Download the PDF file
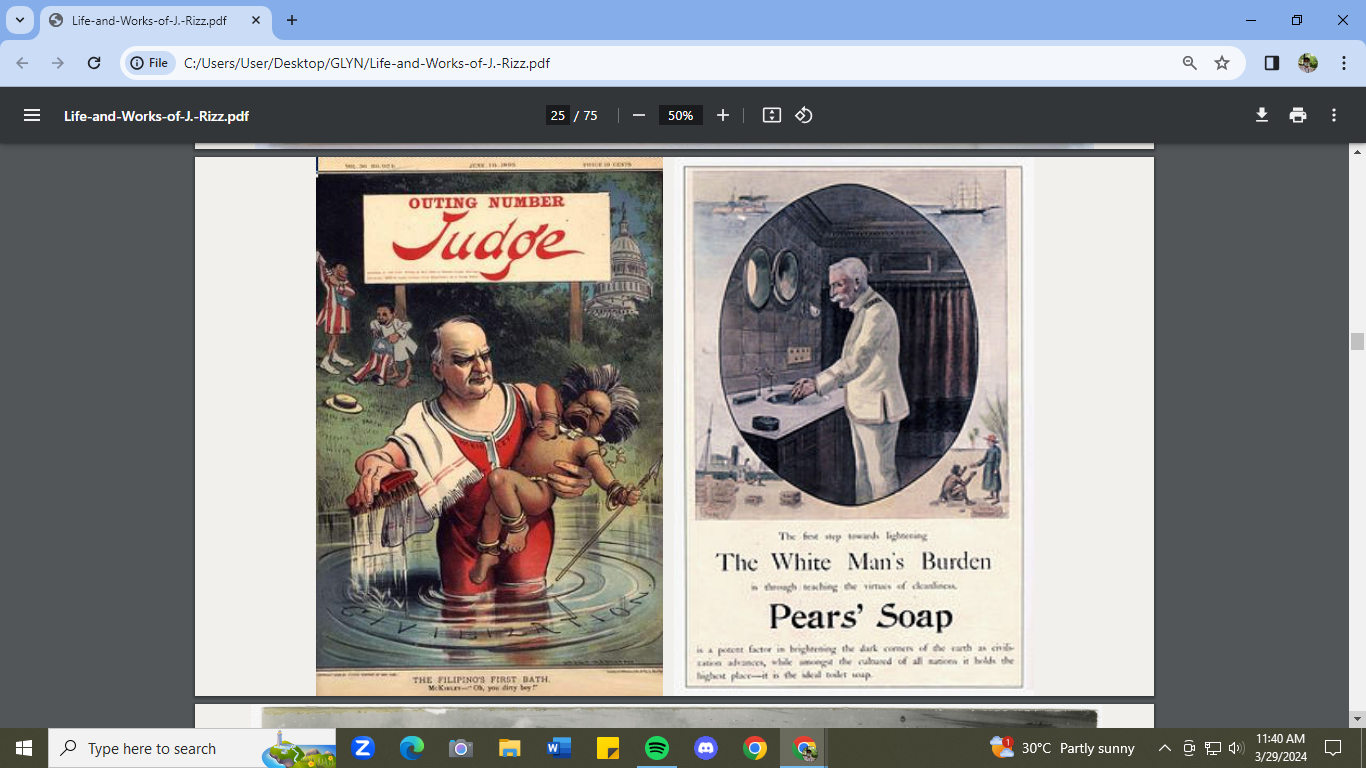The image size is (1366, 768). [1262, 115]
